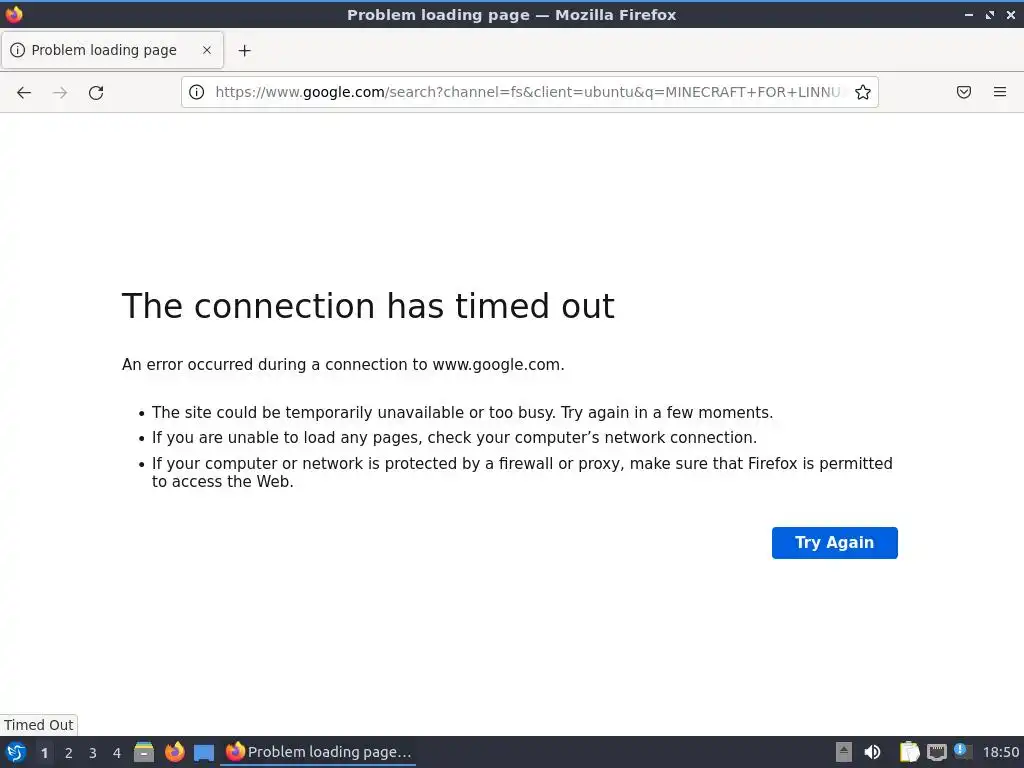1024x768 pixels.
Task: Go back to the previous page
Action: (x=24, y=93)
